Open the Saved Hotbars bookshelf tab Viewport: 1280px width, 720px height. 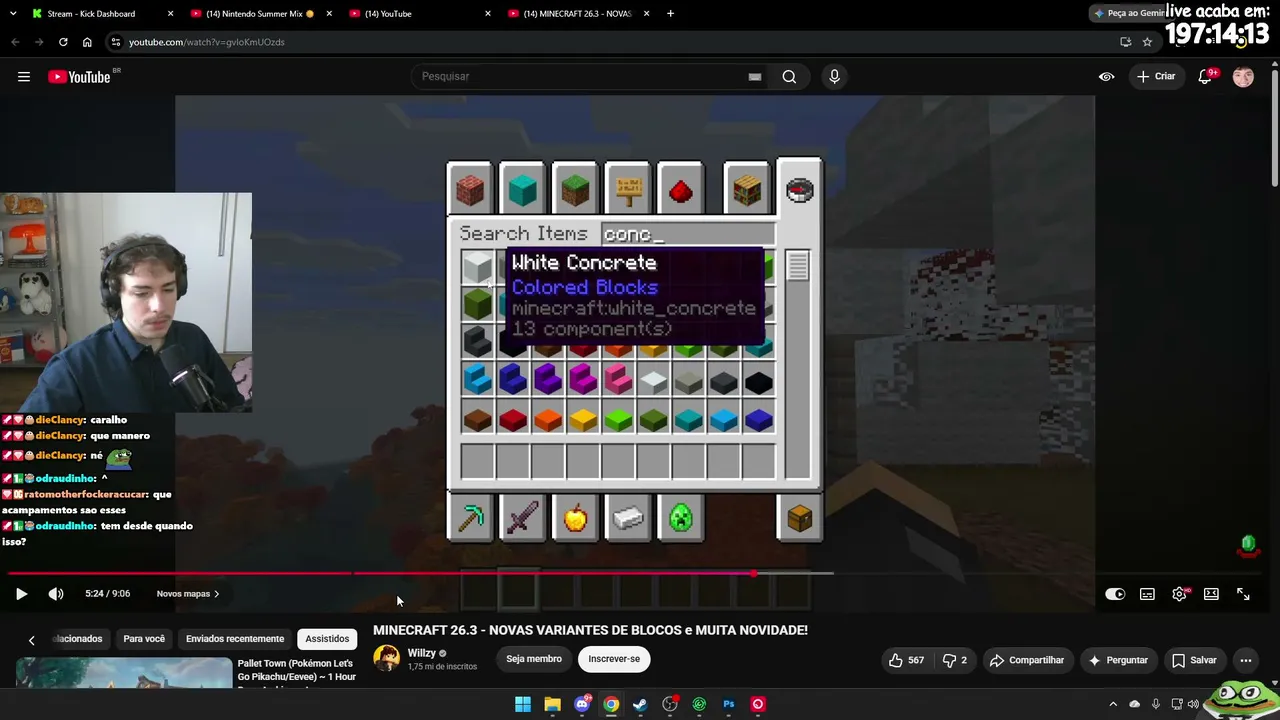click(x=747, y=189)
